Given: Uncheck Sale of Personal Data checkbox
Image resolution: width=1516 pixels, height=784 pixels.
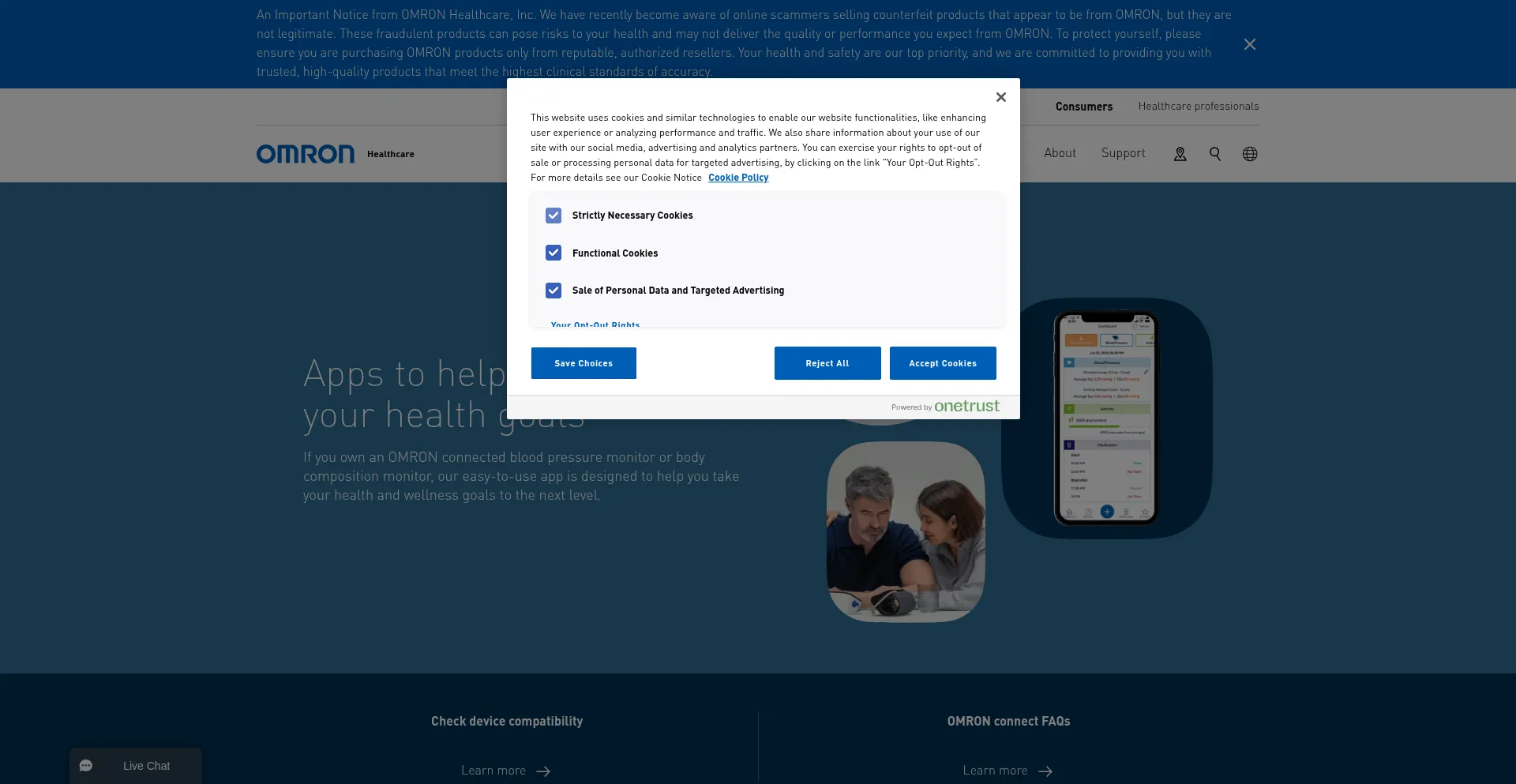Looking at the screenshot, I should (x=553, y=291).
